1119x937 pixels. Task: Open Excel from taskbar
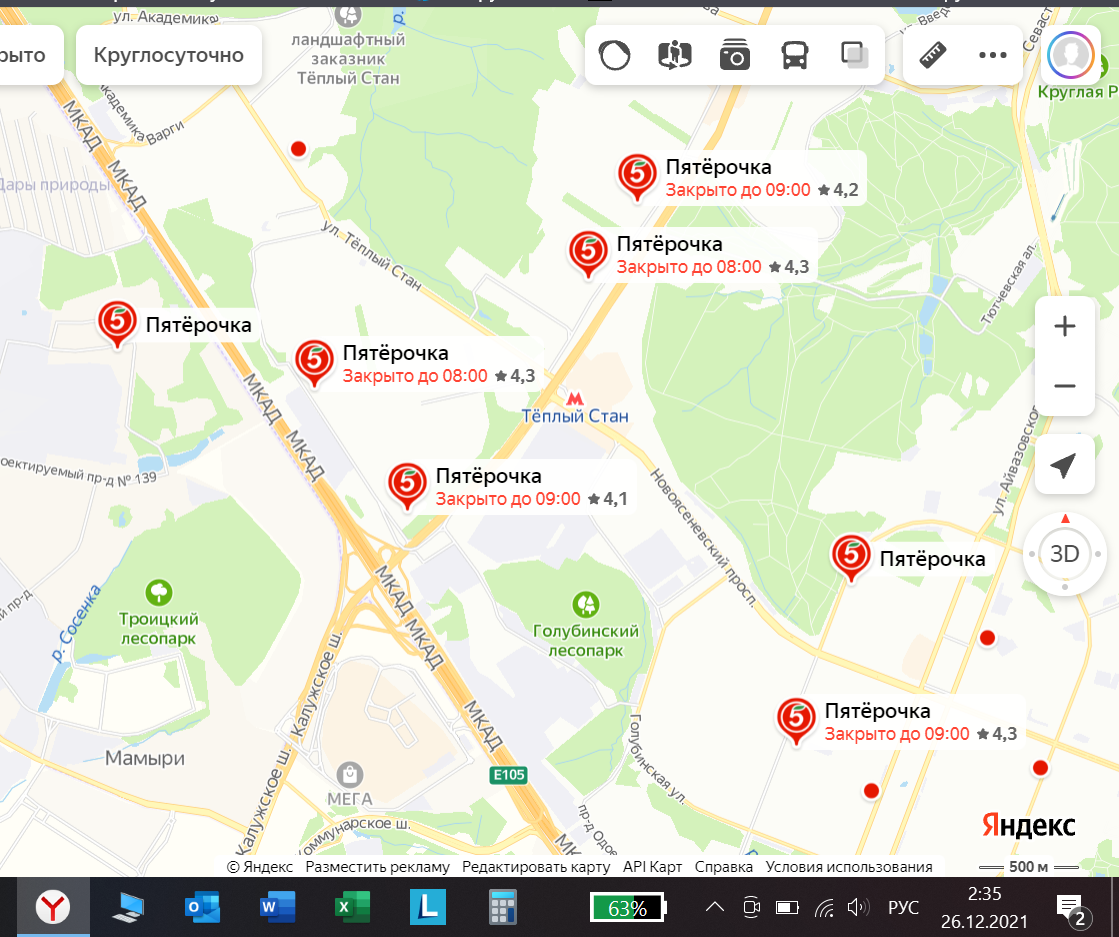(x=353, y=908)
